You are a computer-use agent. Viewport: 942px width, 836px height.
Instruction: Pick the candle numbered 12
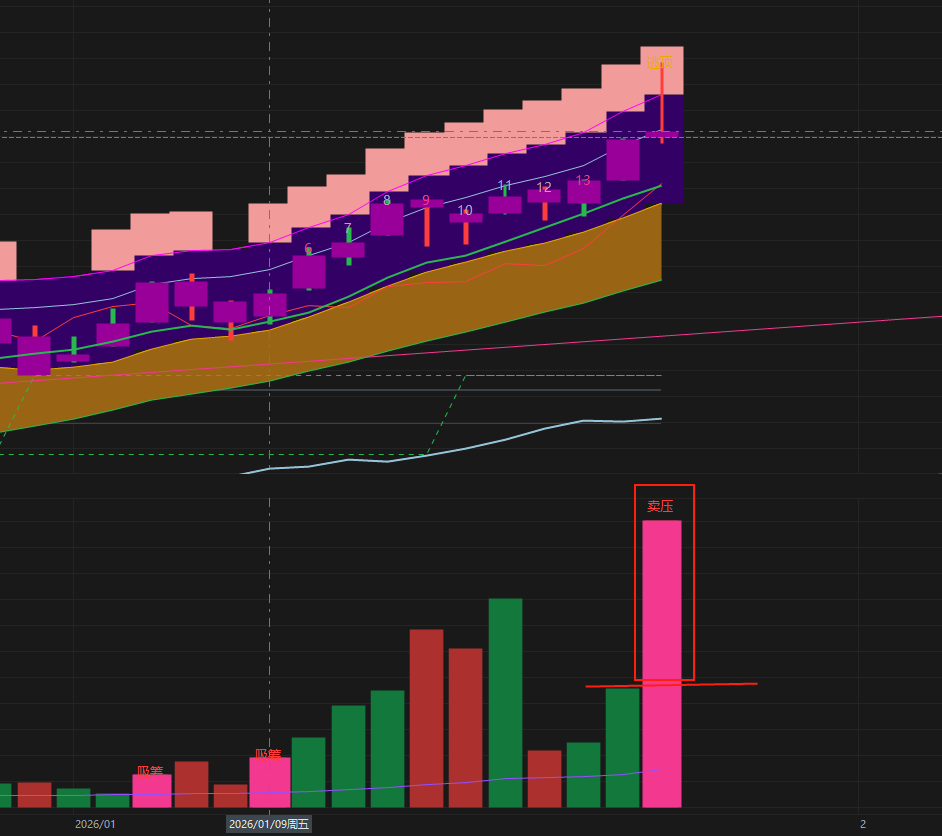[x=544, y=196]
